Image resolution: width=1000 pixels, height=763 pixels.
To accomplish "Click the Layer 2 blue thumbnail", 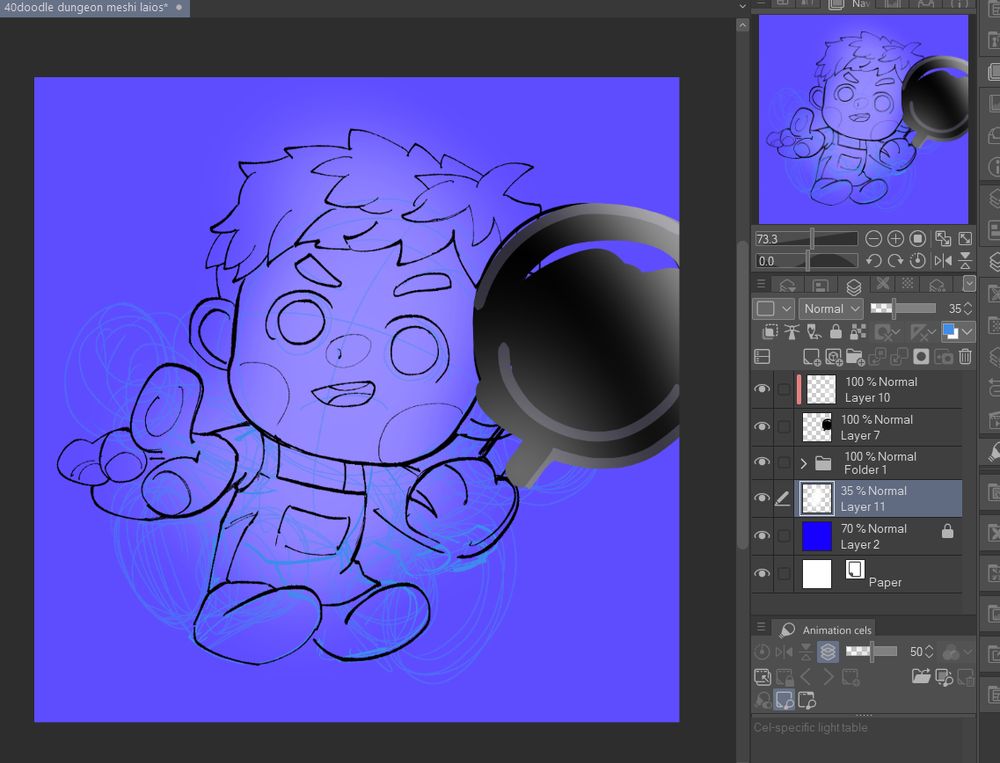I will point(817,536).
